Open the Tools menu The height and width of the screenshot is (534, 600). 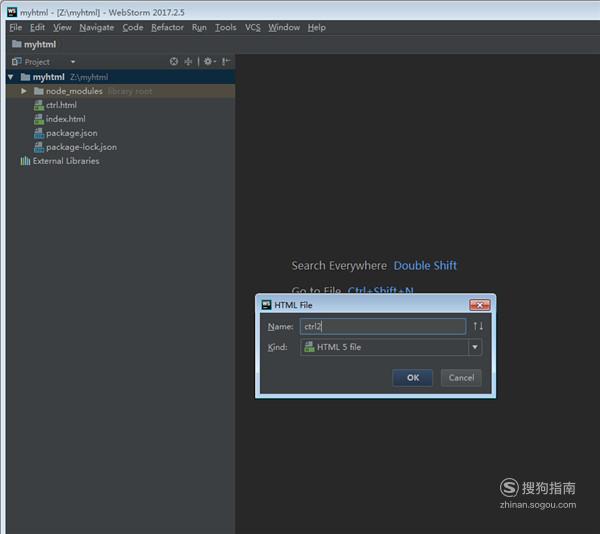[225, 28]
